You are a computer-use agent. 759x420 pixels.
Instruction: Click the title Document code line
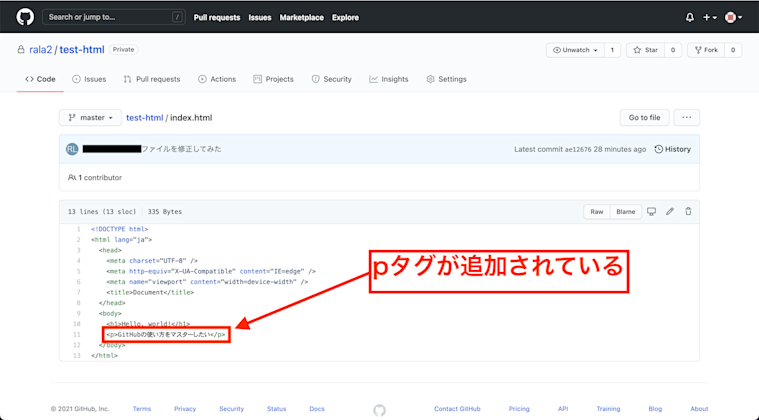tap(150, 292)
